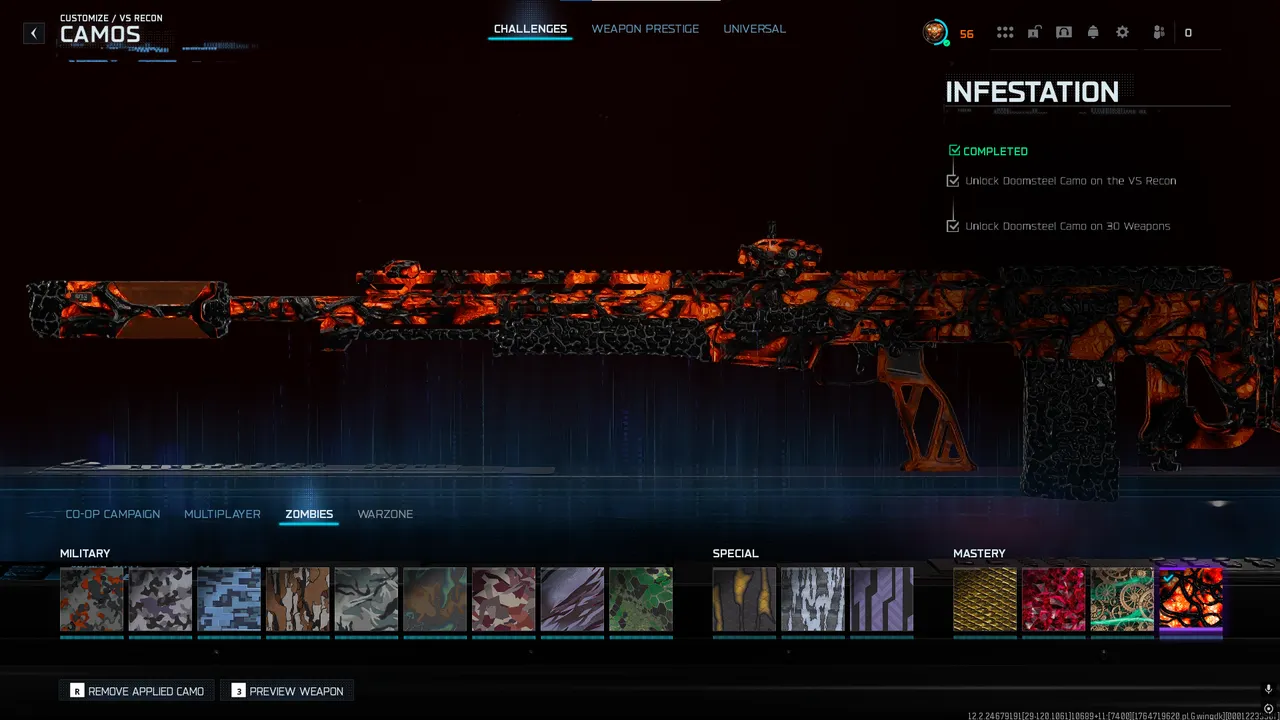Click the player level 56

point(966,34)
